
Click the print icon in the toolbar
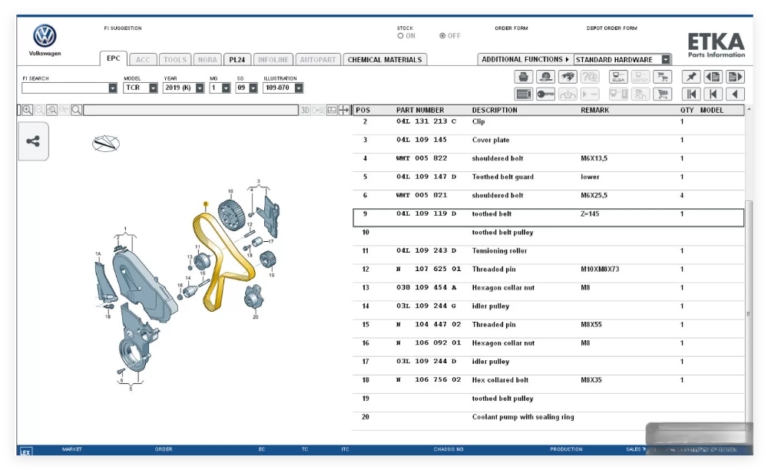523,77
